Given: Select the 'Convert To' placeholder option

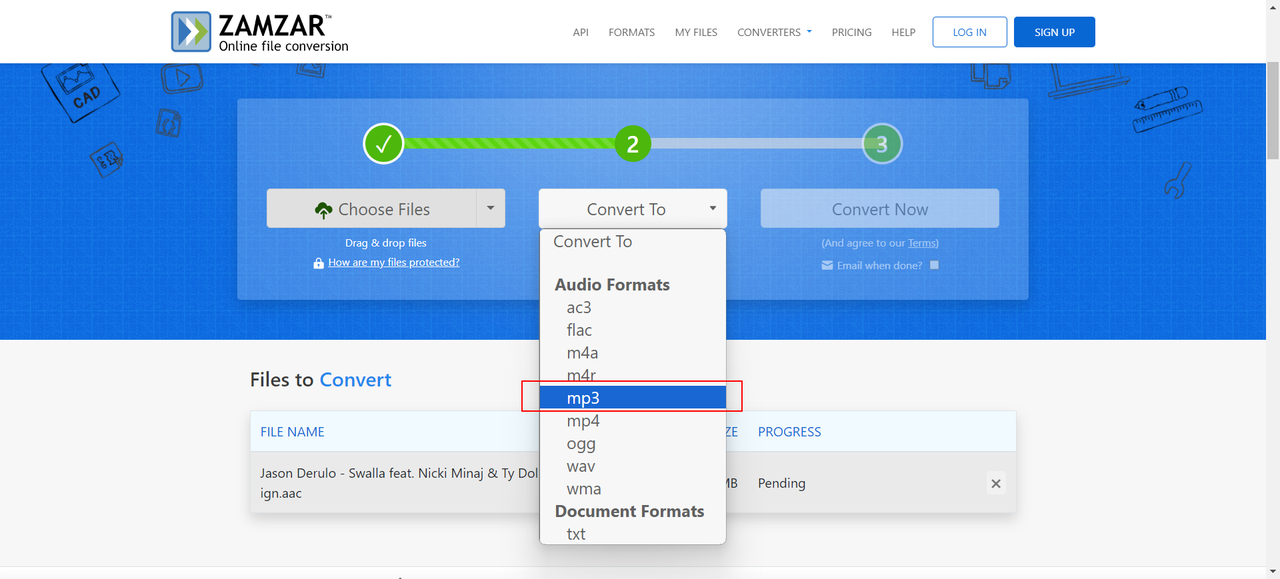Looking at the screenshot, I should point(633,242).
